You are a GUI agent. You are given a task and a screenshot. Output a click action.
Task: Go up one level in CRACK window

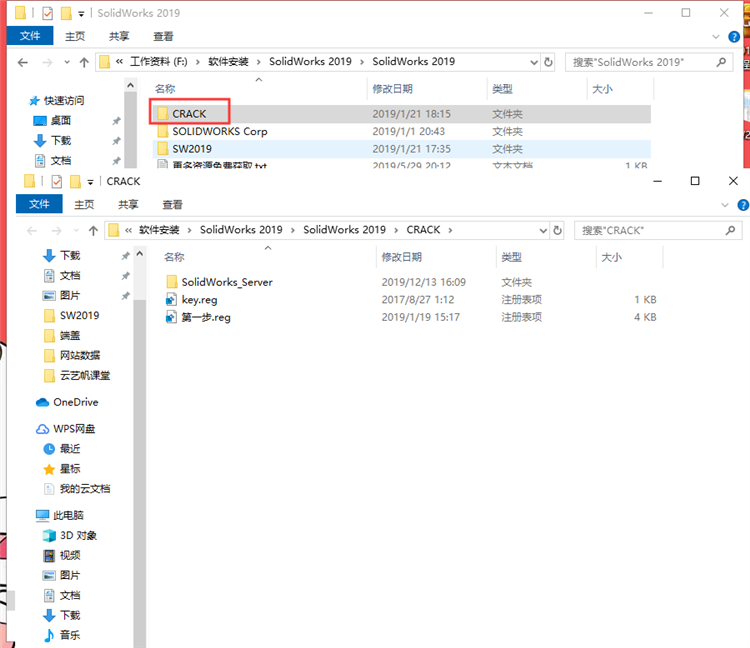coord(93,231)
